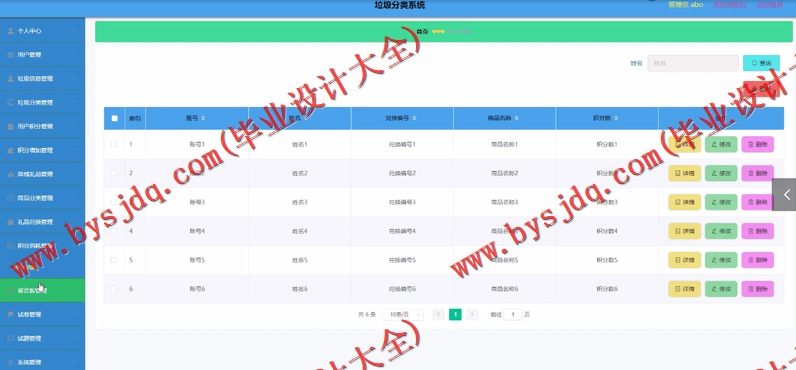Click the 垃圾分类管理 sidebar icon
The width and height of the screenshot is (796, 370).
coord(10,103)
